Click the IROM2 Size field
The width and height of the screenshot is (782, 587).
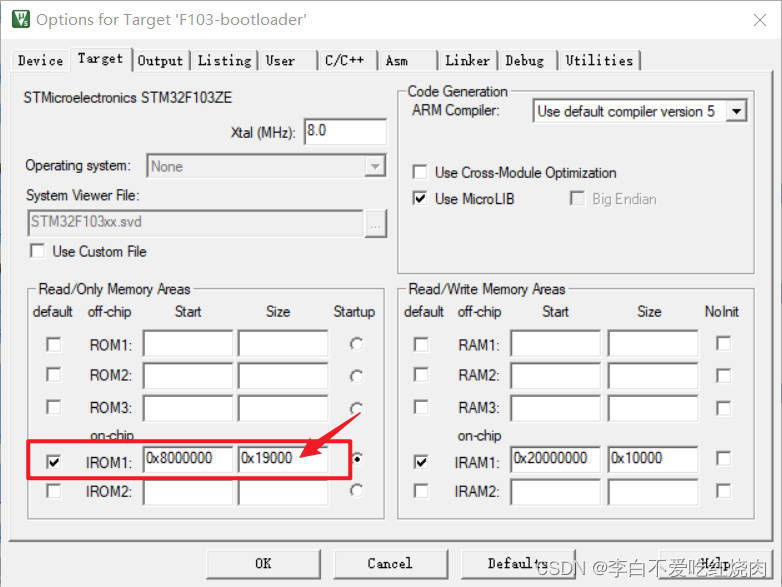click(283, 493)
